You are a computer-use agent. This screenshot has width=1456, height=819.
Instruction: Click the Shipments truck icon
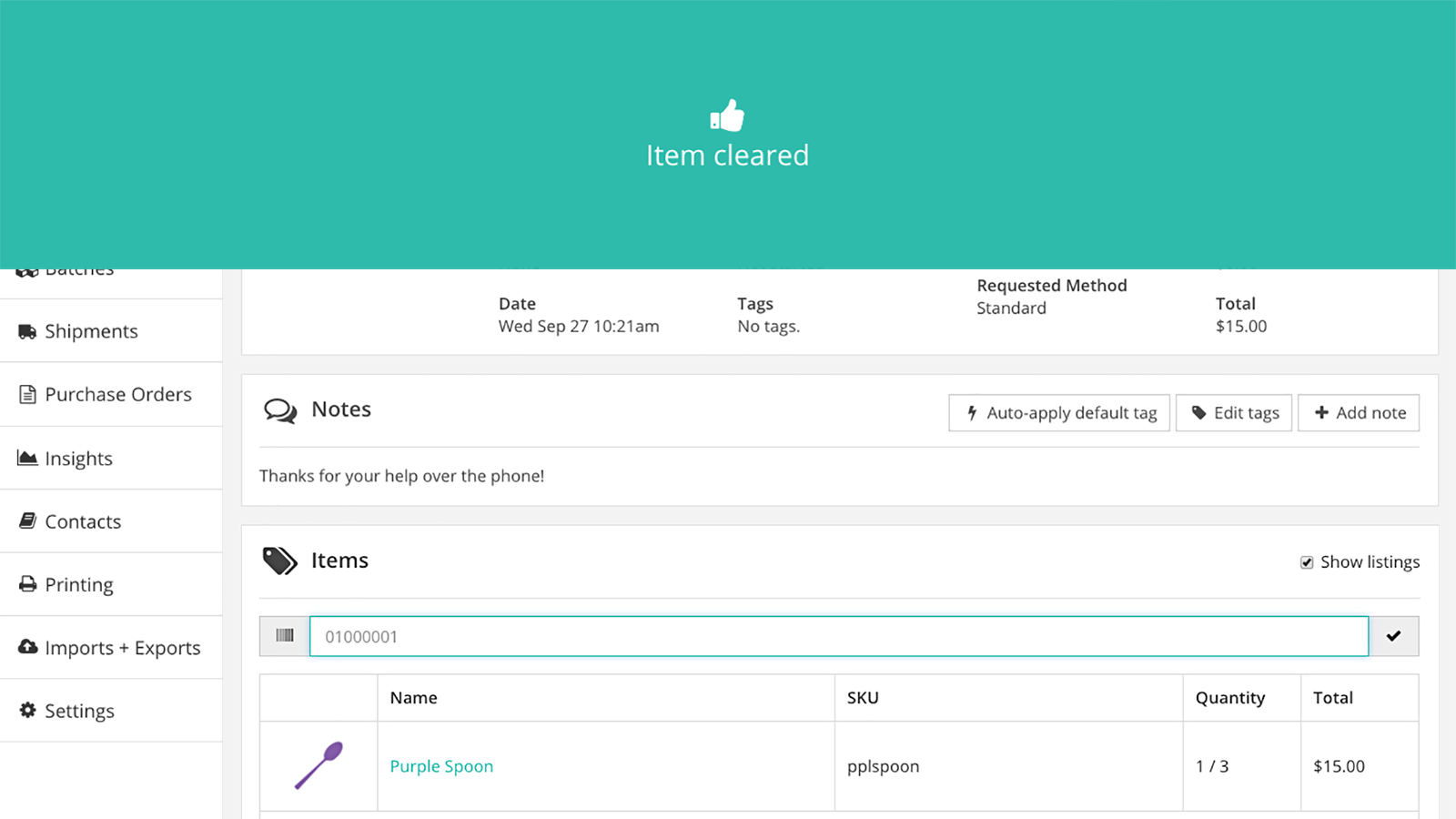pyautogui.click(x=27, y=331)
